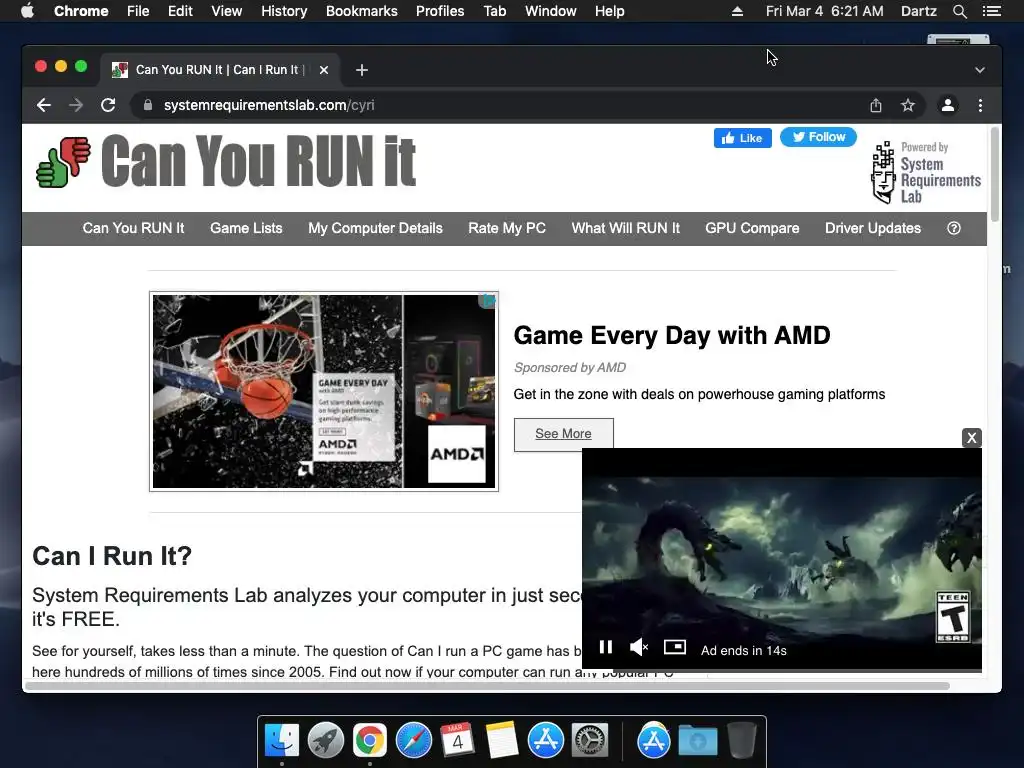Click the AMD basketball banner image

(x=324, y=391)
